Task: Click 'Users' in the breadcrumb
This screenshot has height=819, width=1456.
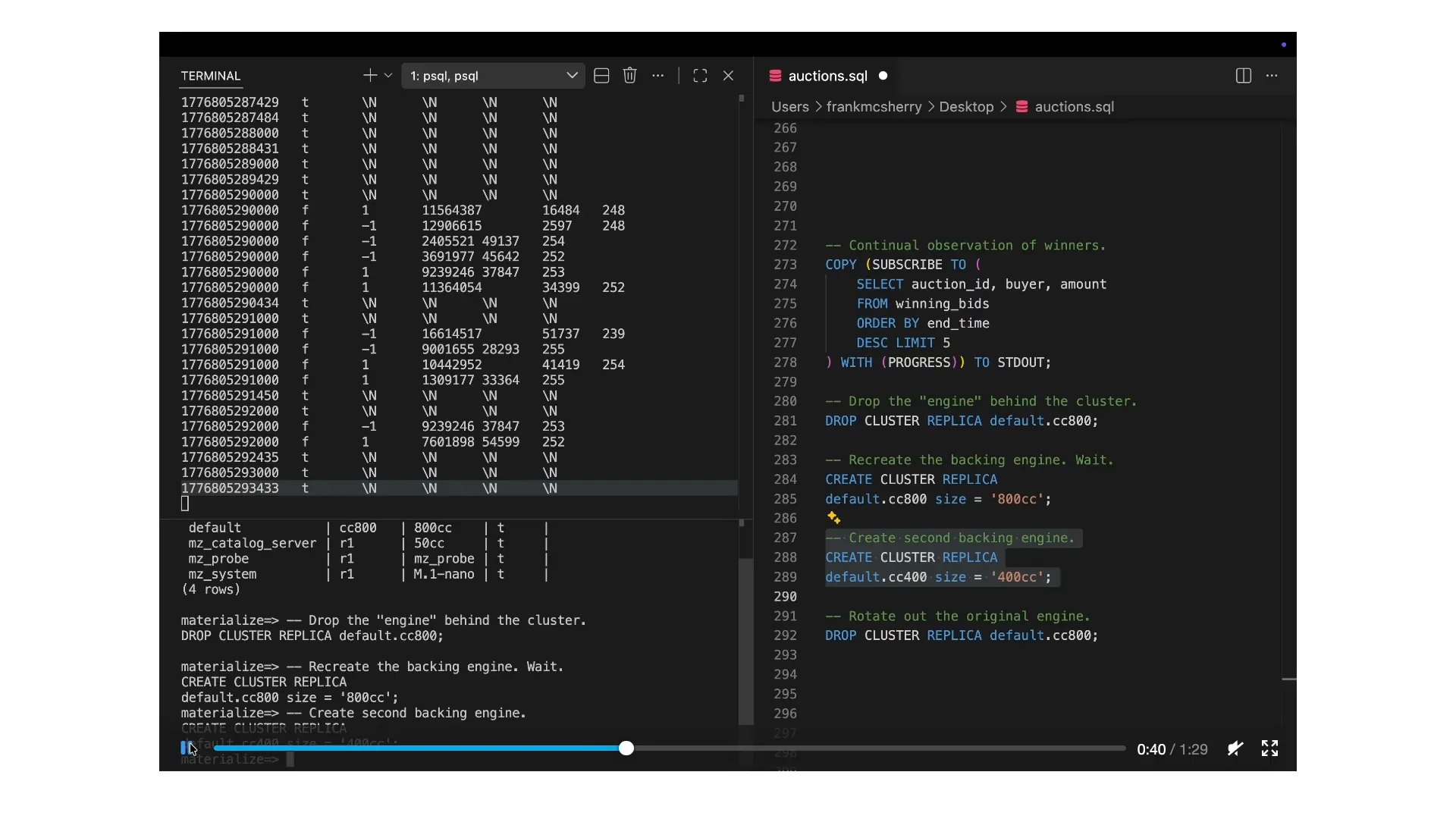Action: point(790,107)
